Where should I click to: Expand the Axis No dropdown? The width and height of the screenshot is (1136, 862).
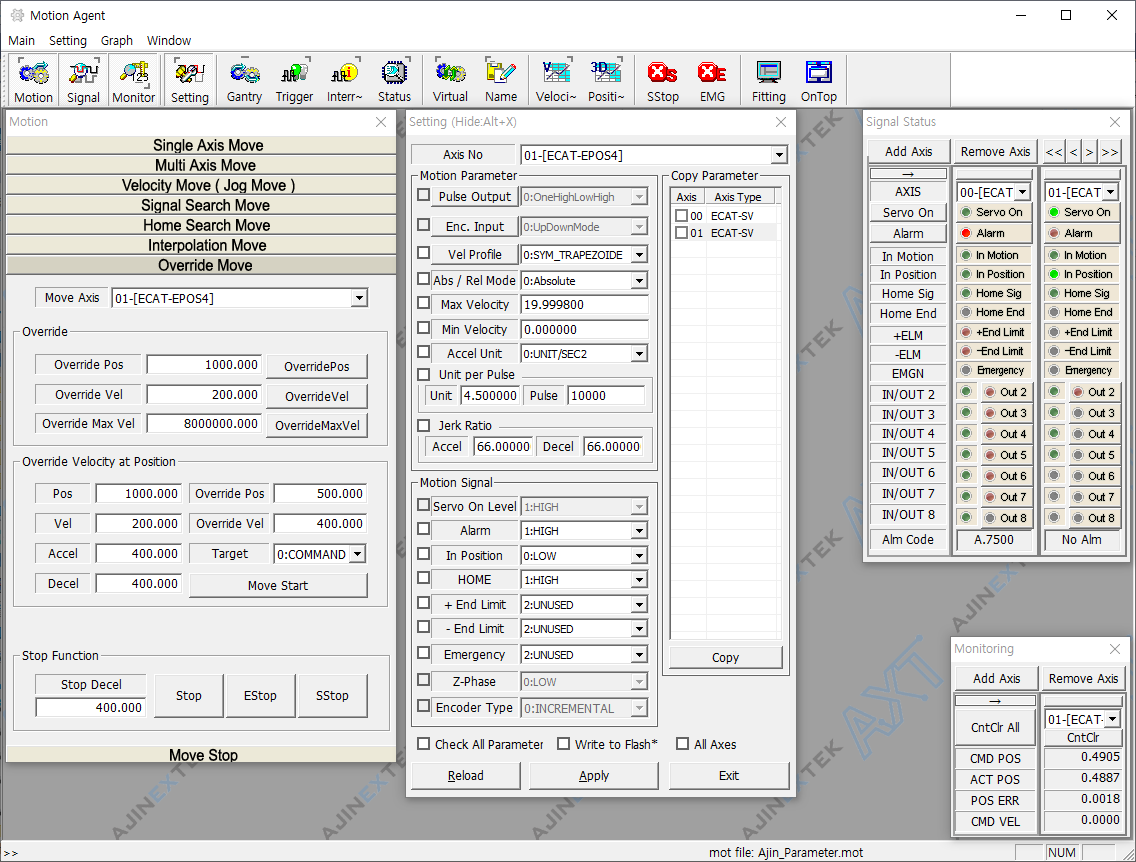pyautogui.click(x=779, y=155)
